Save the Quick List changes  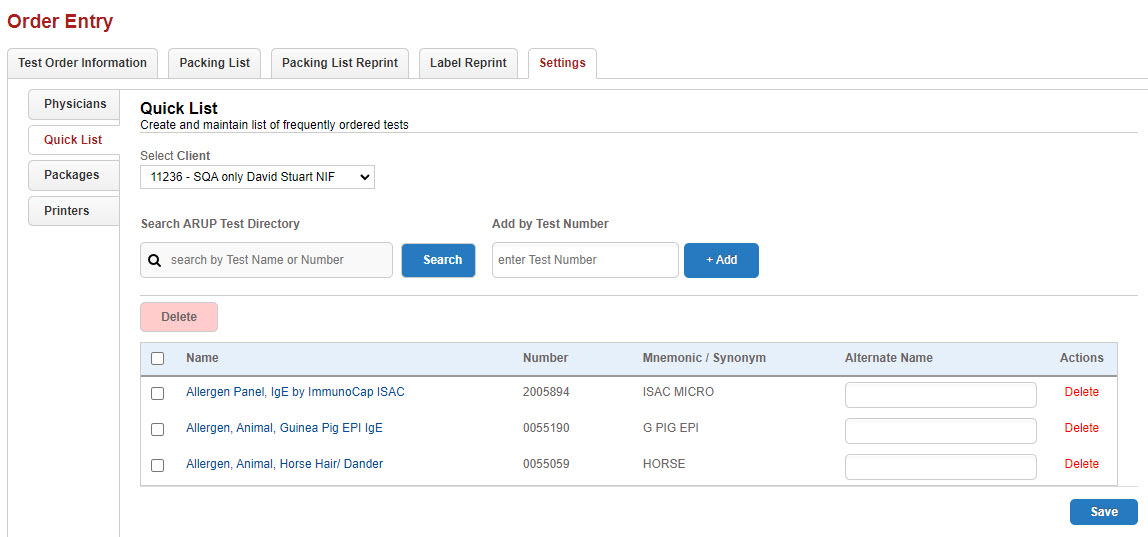pyautogui.click(x=1103, y=512)
